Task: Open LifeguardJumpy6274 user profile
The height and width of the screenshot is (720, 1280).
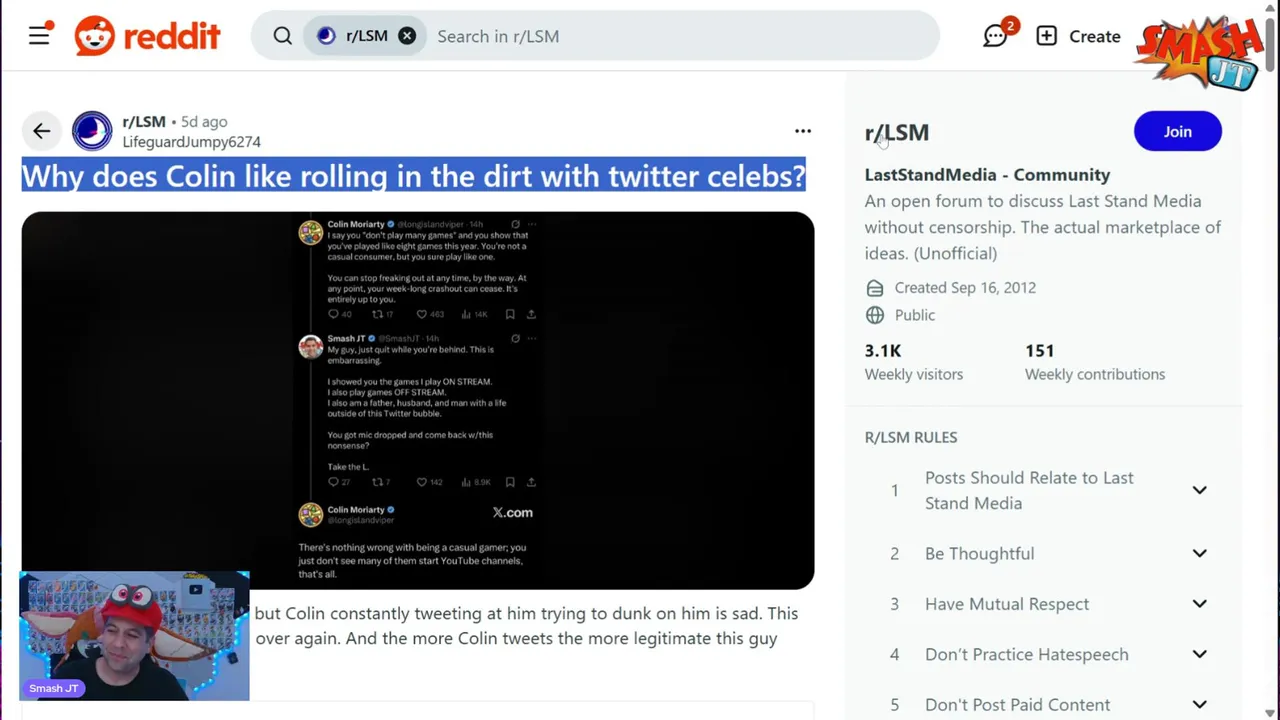Action: tap(191, 142)
